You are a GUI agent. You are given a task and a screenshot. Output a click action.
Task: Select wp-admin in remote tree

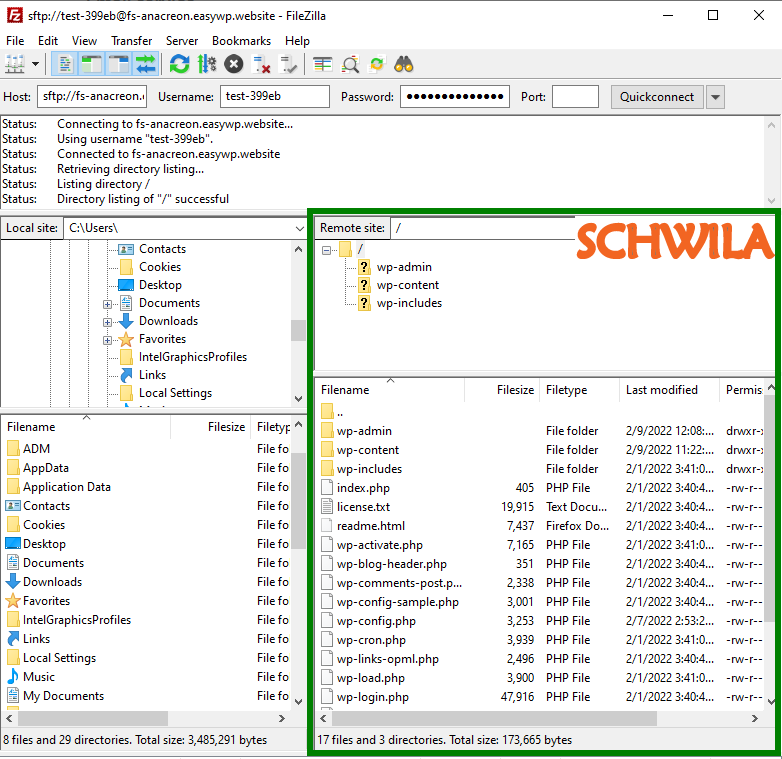point(404,267)
